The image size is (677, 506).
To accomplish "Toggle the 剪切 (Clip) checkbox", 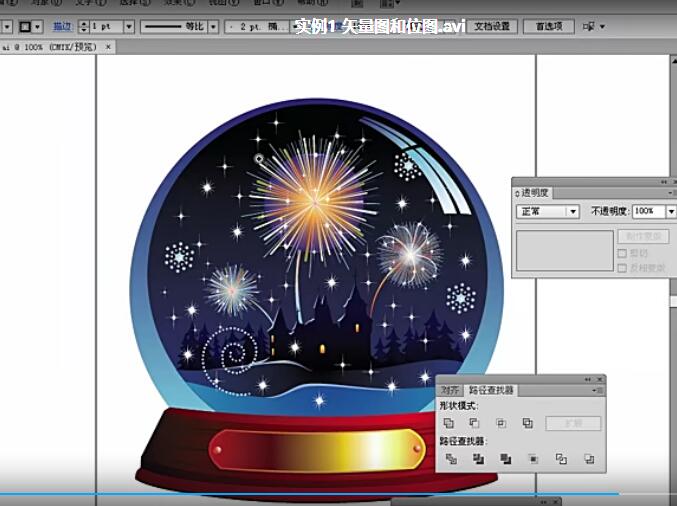I will pyautogui.click(x=622, y=254).
